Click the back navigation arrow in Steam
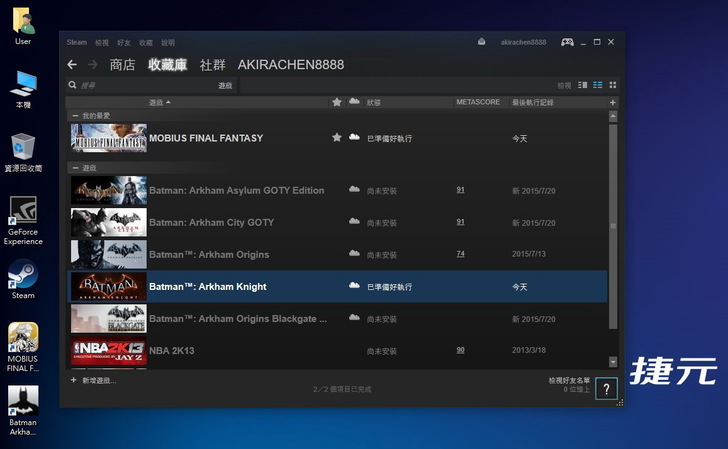The width and height of the screenshot is (728, 449). point(72,64)
